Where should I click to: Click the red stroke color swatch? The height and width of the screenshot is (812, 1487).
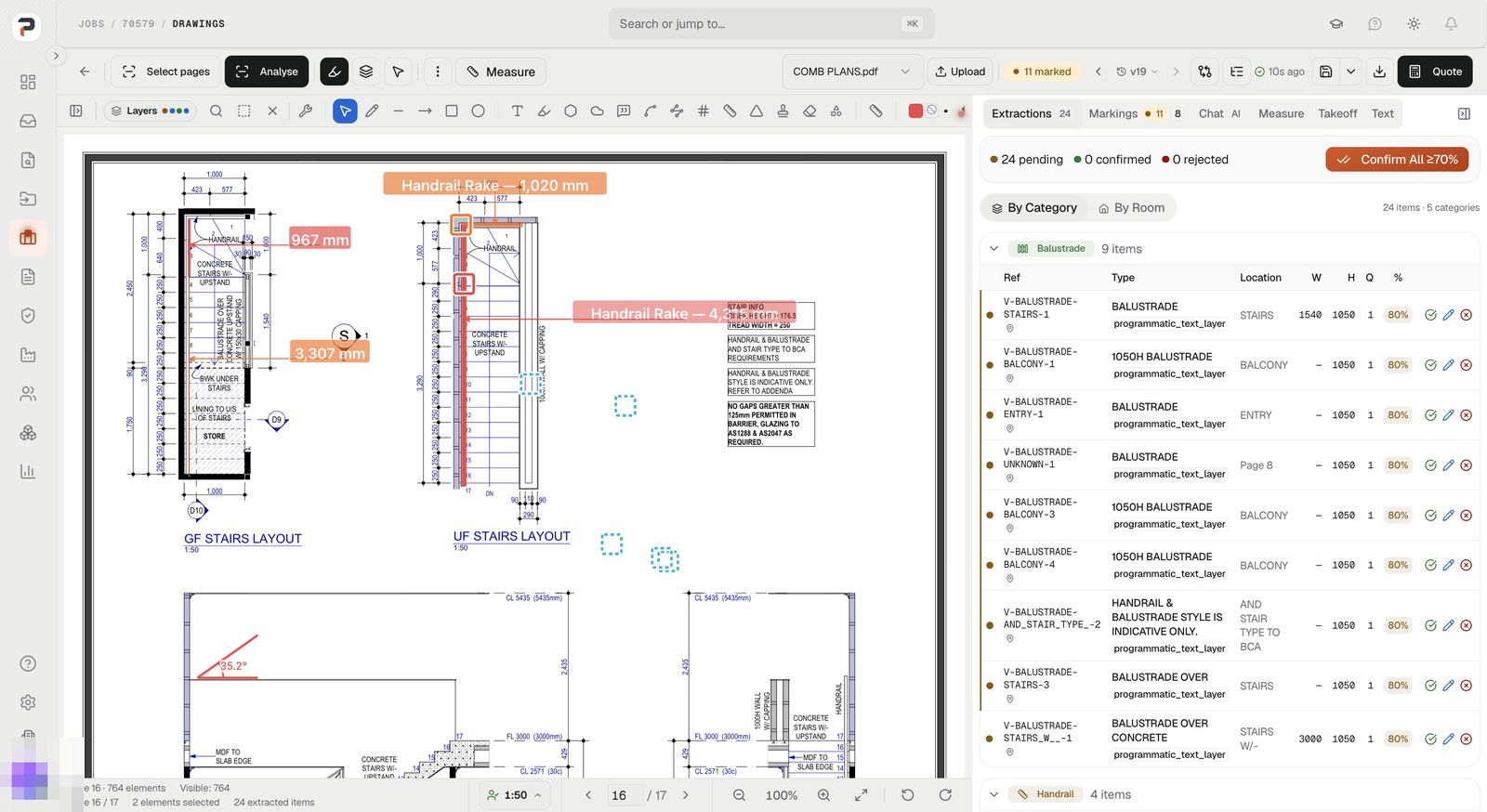[x=915, y=111]
